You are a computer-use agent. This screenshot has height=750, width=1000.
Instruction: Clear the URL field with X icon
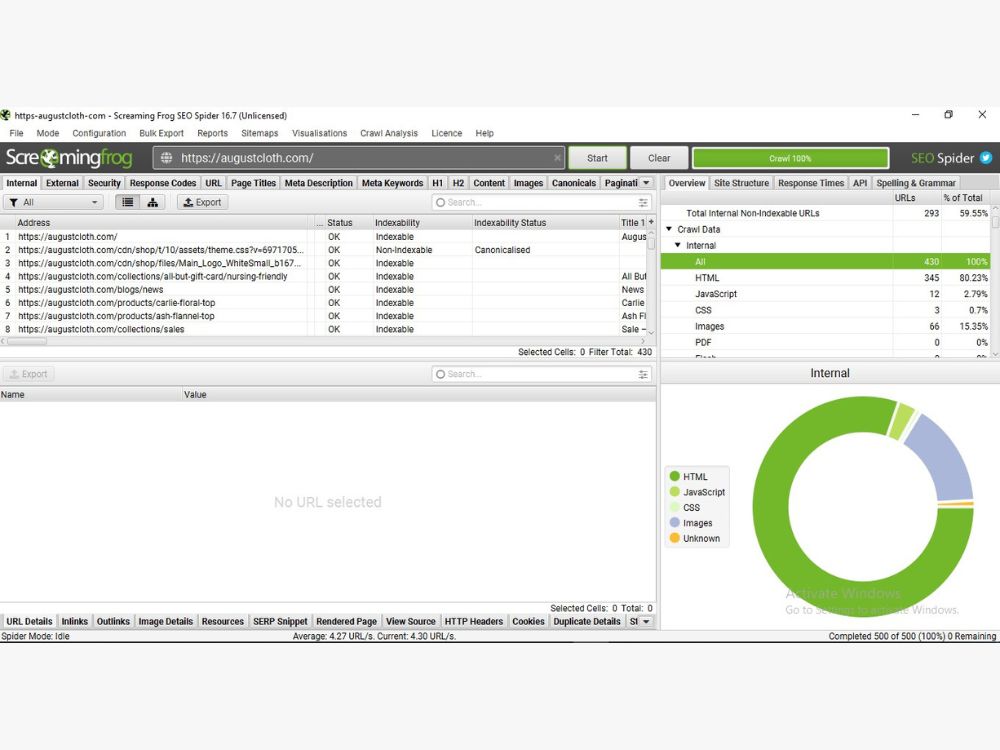point(557,158)
